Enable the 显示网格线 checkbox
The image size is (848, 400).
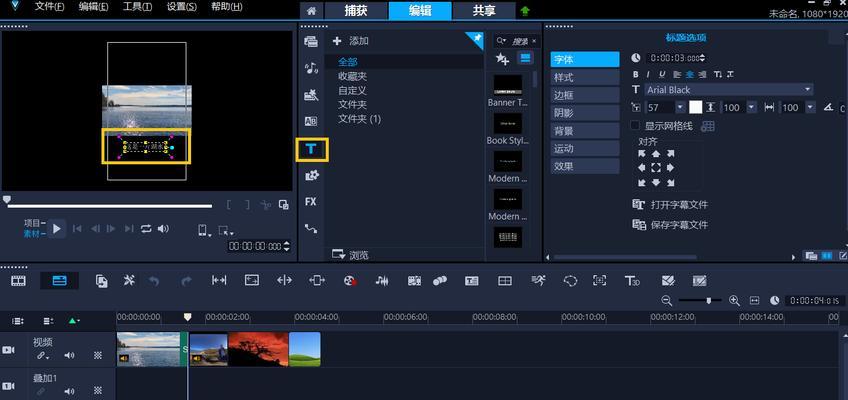coord(635,125)
